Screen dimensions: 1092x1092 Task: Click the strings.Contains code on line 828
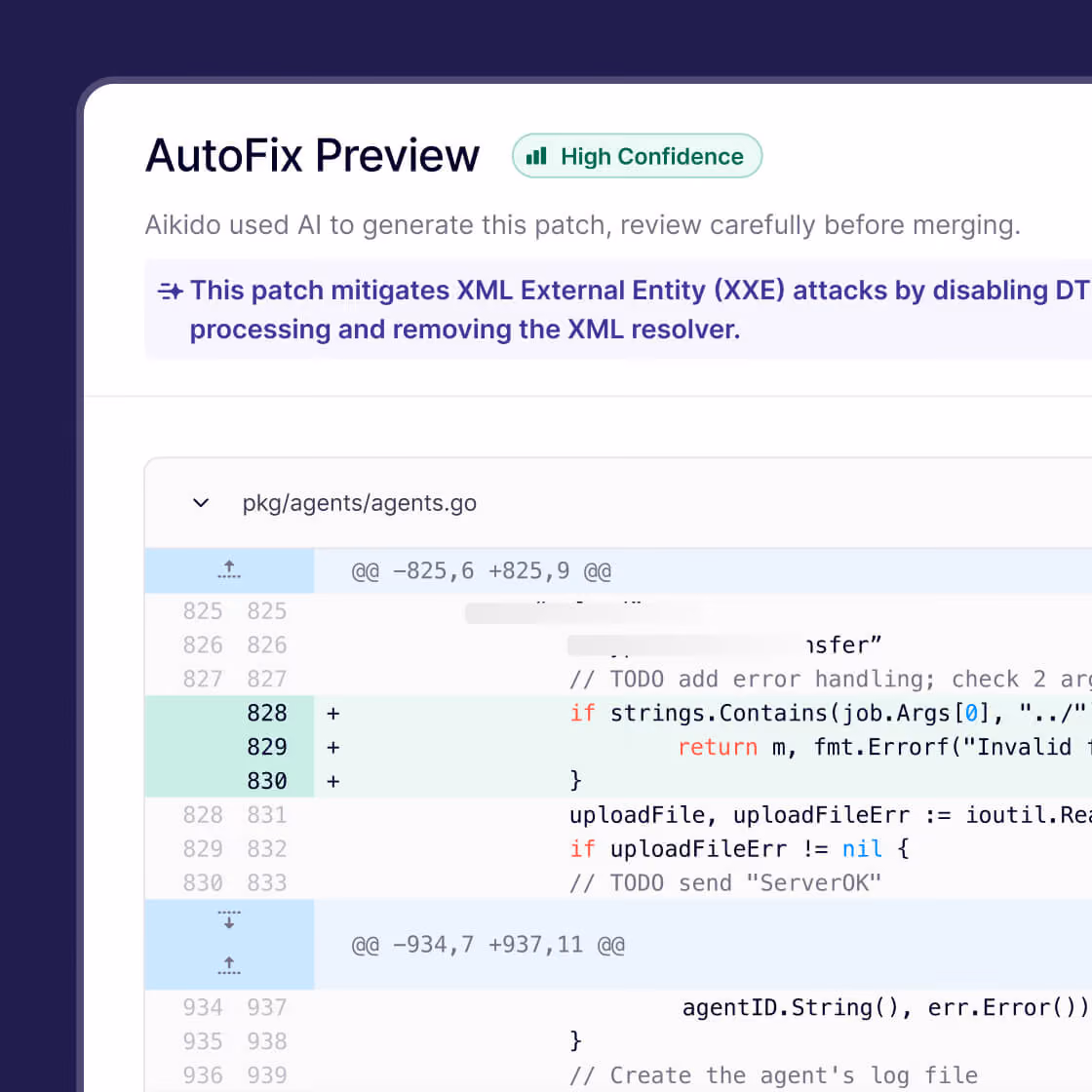(830, 713)
